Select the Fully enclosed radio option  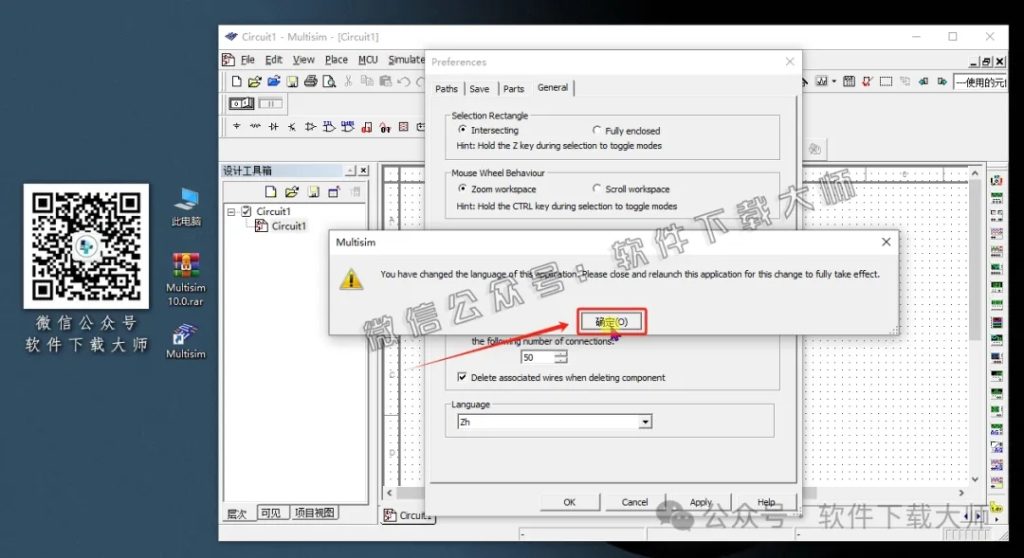click(597, 131)
